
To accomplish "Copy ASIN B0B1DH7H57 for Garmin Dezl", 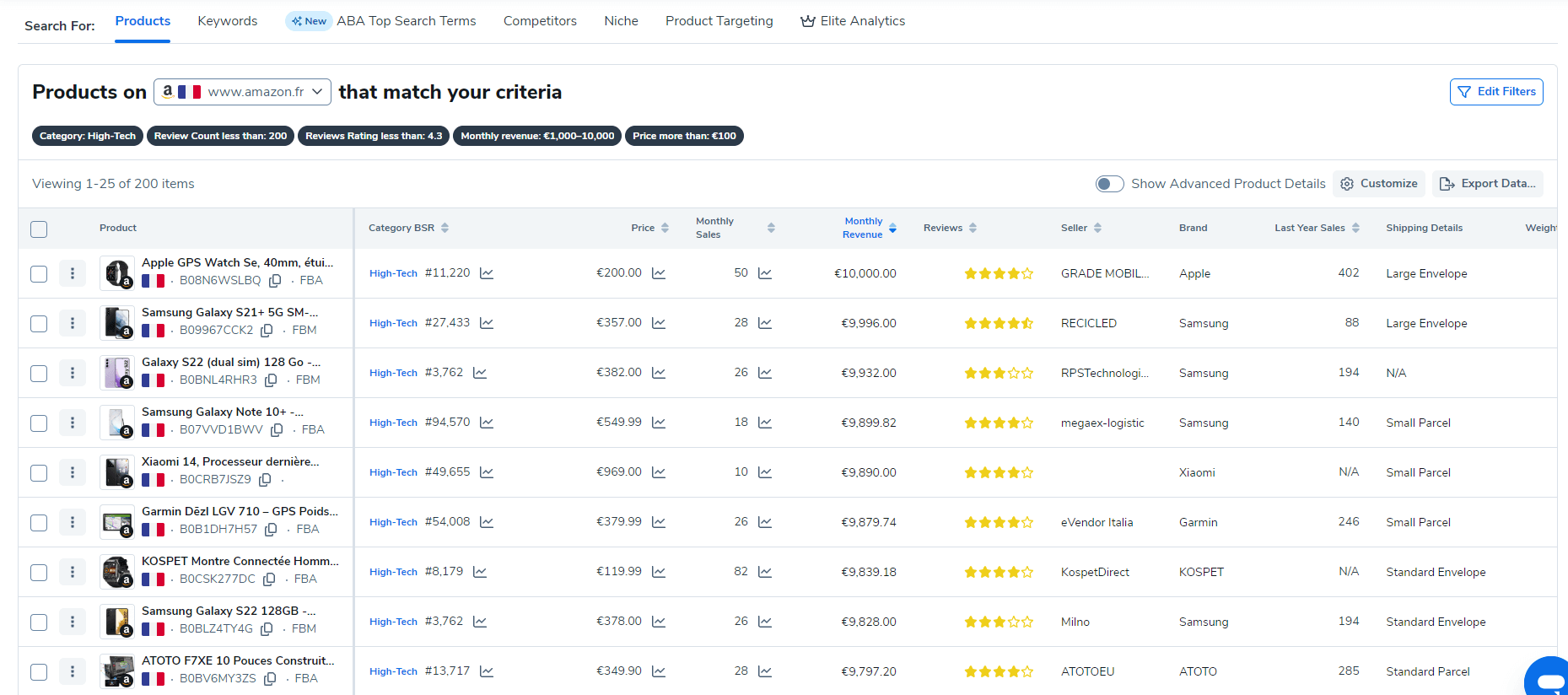I will (x=271, y=530).
